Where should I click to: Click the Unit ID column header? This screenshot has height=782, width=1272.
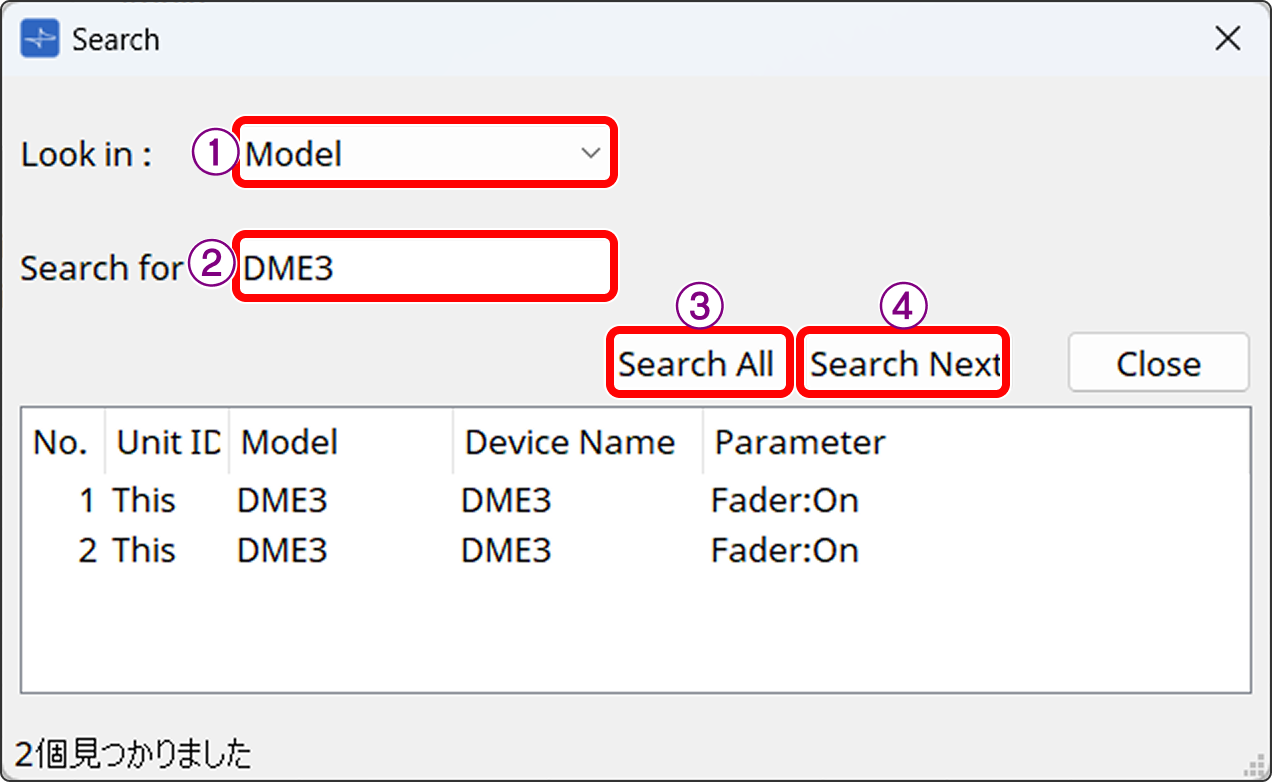[x=166, y=441]
